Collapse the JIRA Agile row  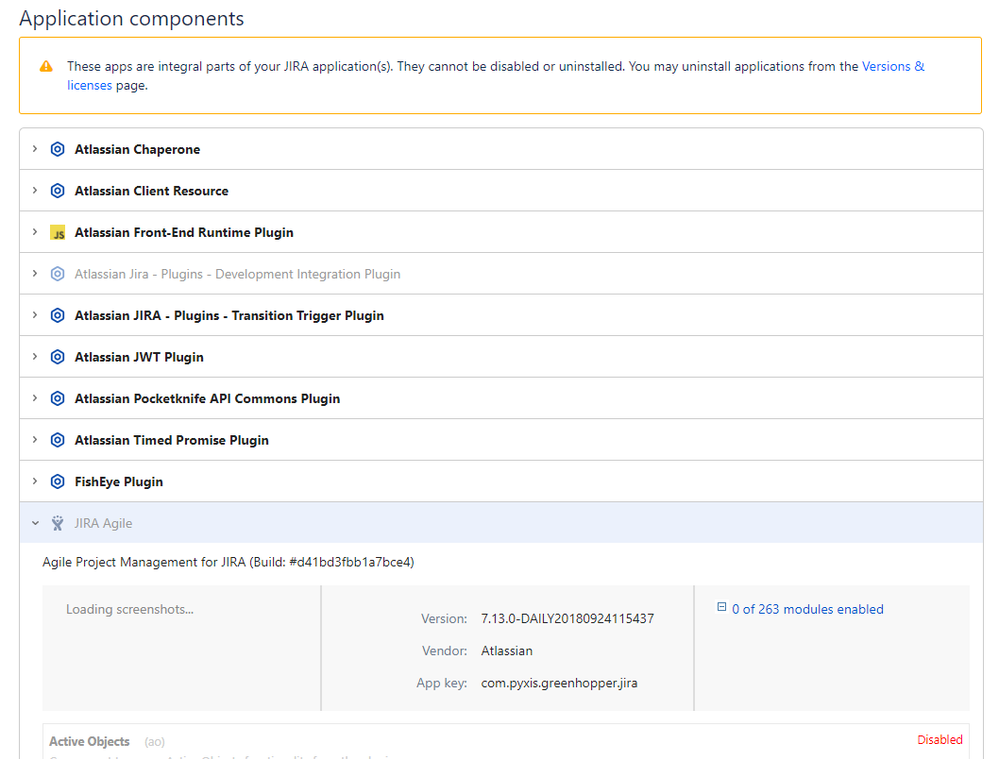(x=35, y=523)
